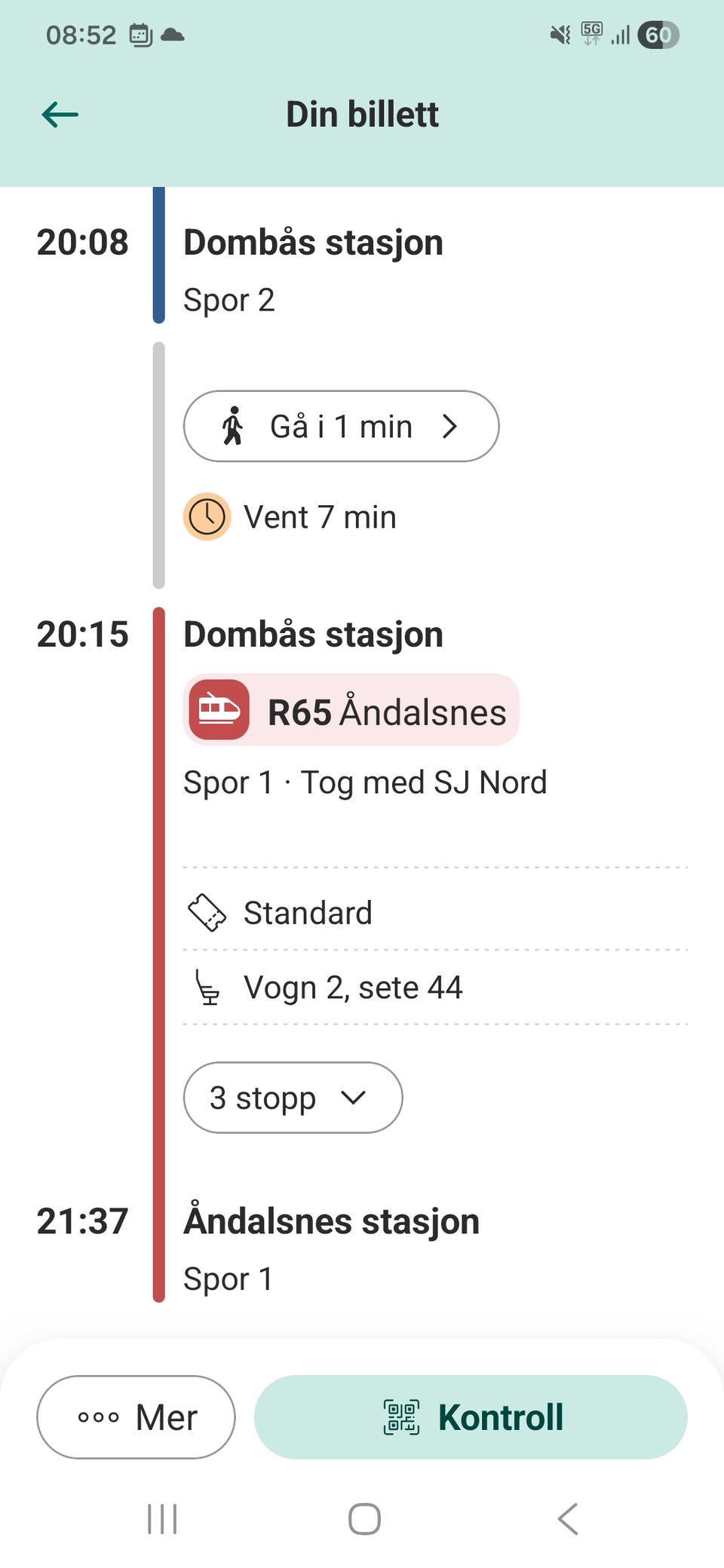
Task: Open the Mer options menu
Action: (x=136, y=1417)
